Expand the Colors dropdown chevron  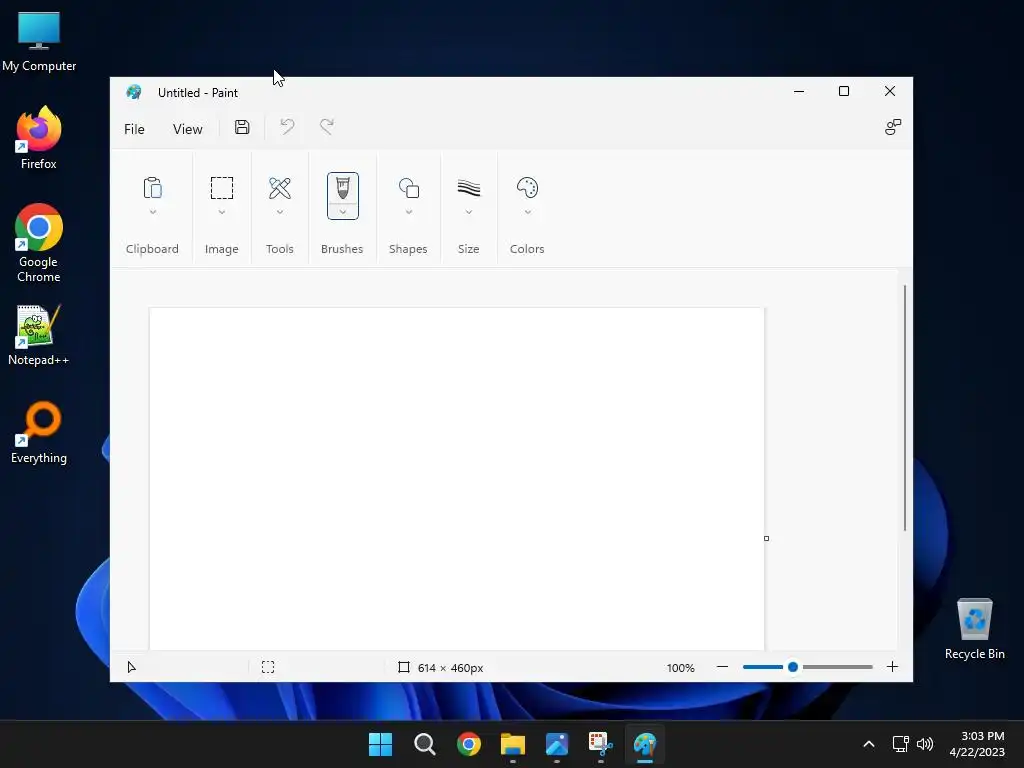tap(527, 212)
